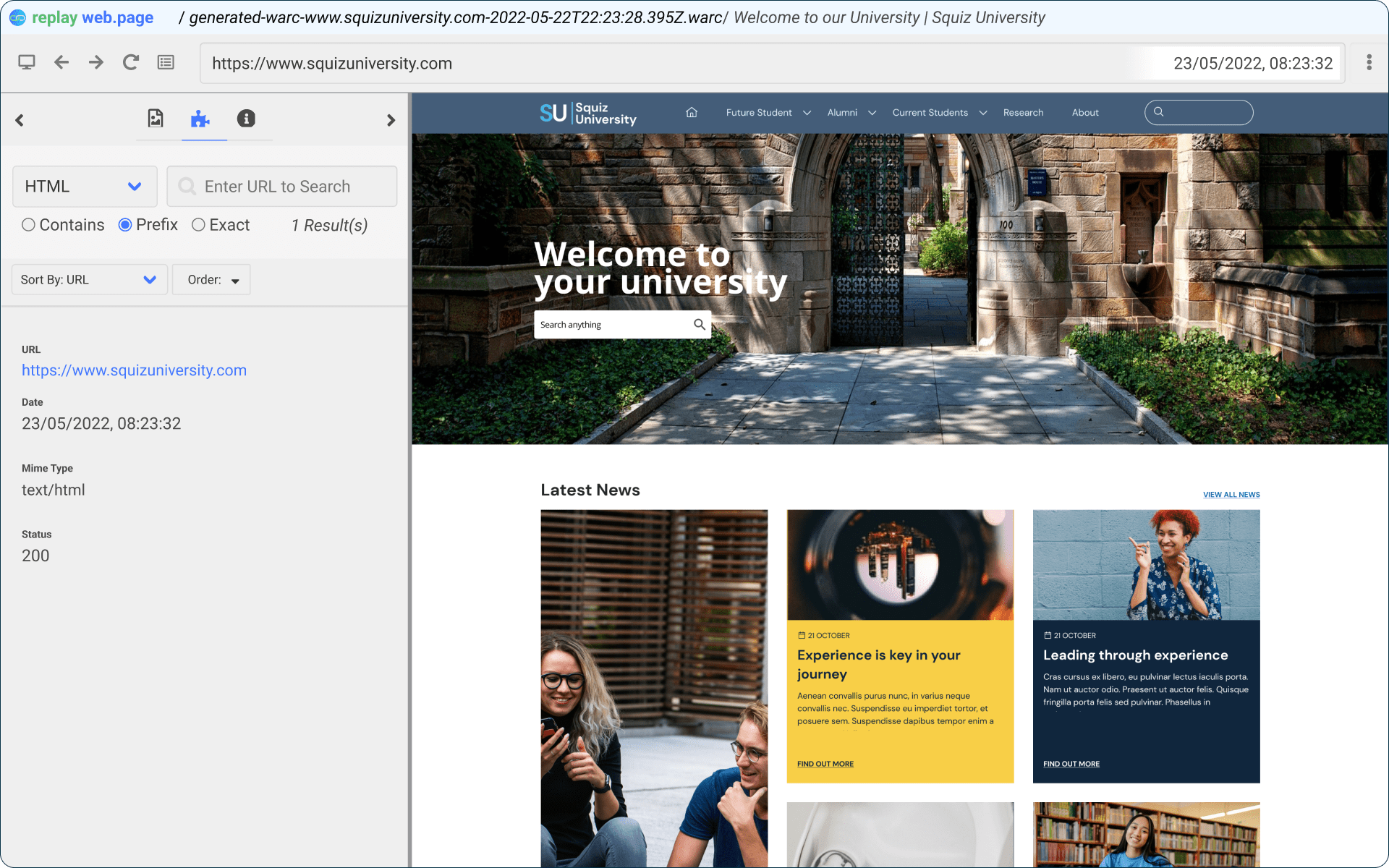Viewport: 1389px width, 868px height.
Task: Click the 23/05/2022, 08:23:32 timestamp in address bar
Action: 1253,64
